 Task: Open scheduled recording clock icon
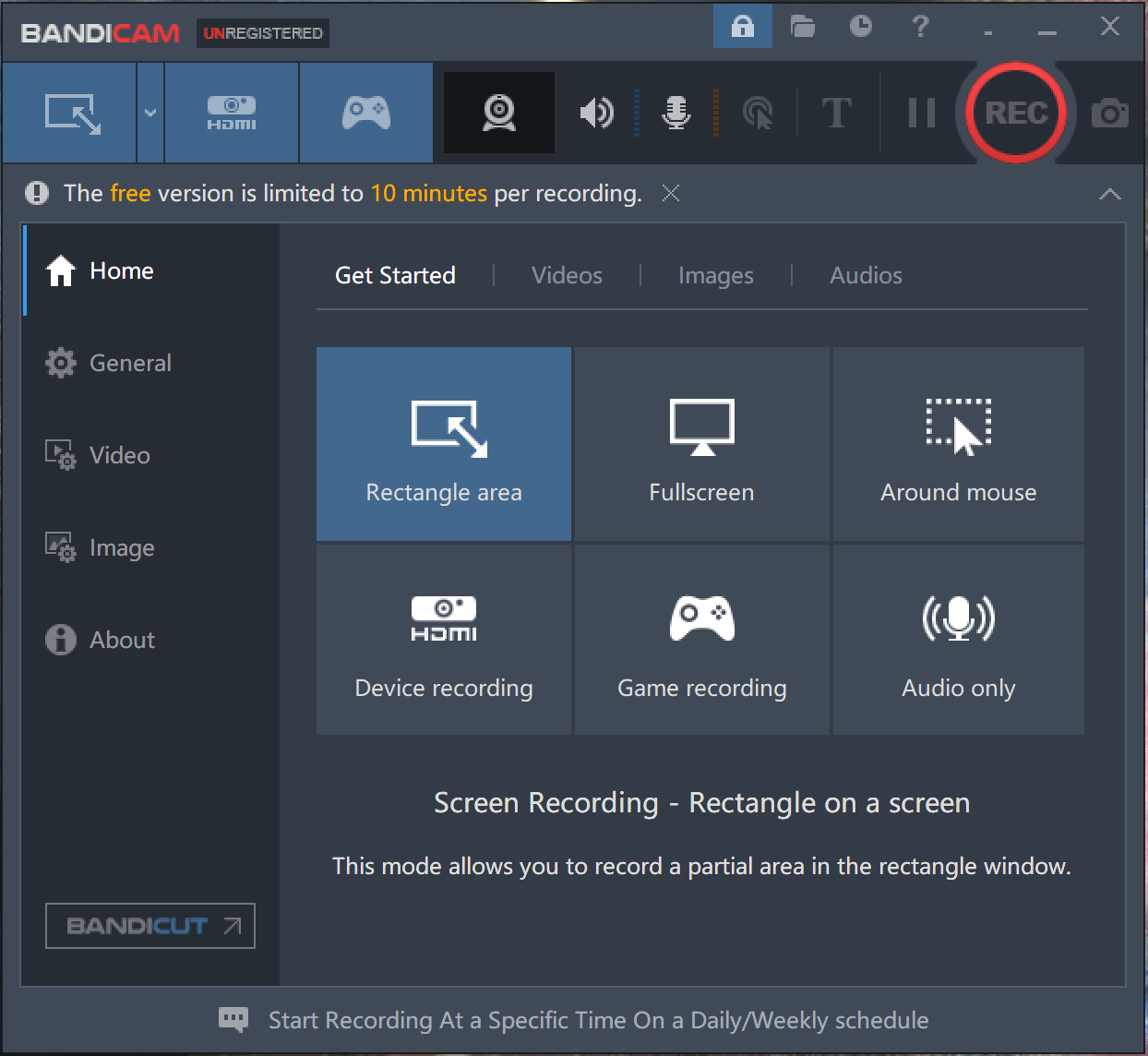tap(860, 27)
